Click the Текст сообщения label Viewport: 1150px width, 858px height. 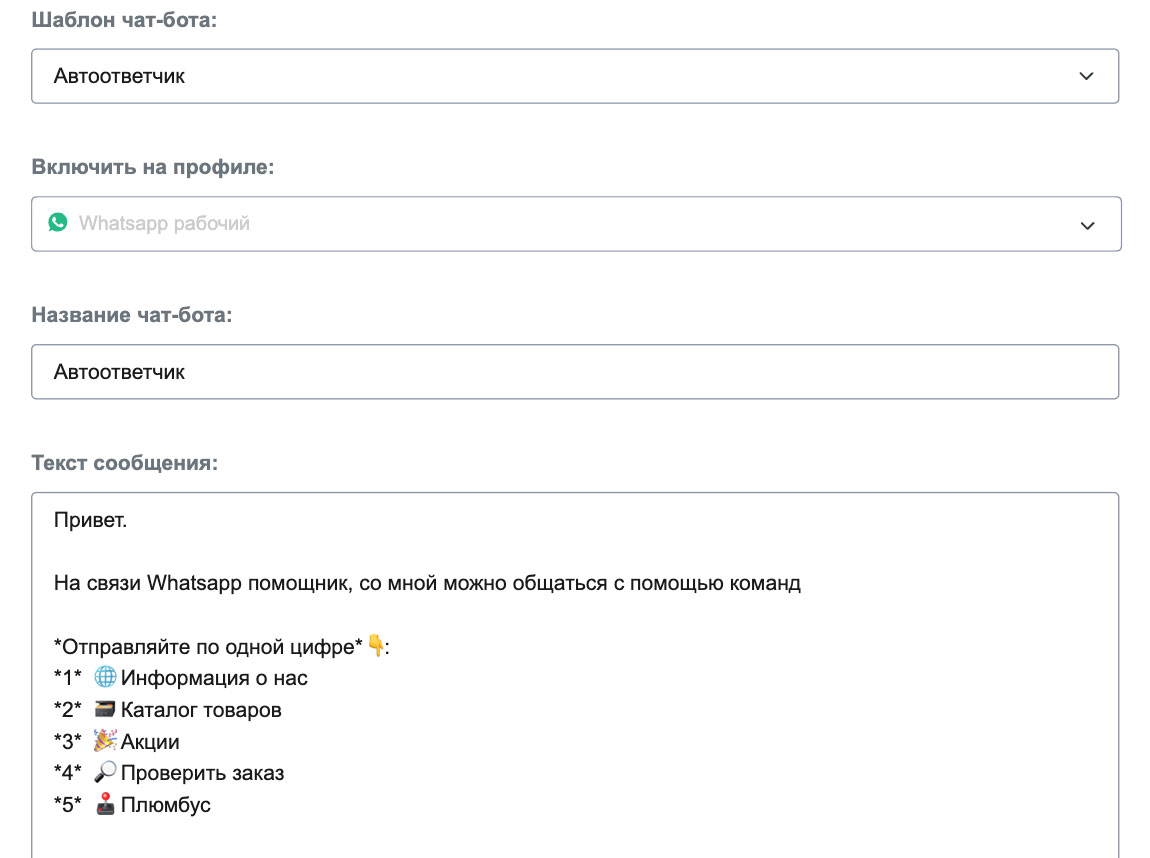point(124,463)
